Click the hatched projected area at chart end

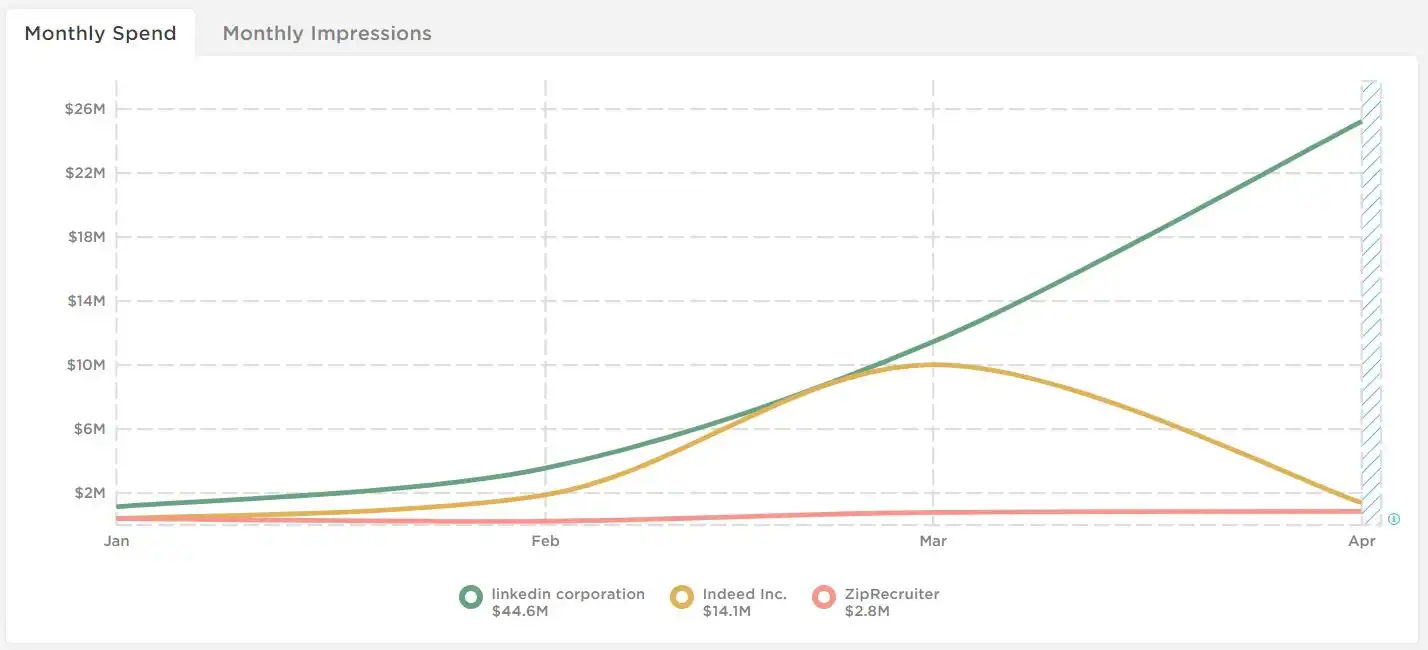1371,302
